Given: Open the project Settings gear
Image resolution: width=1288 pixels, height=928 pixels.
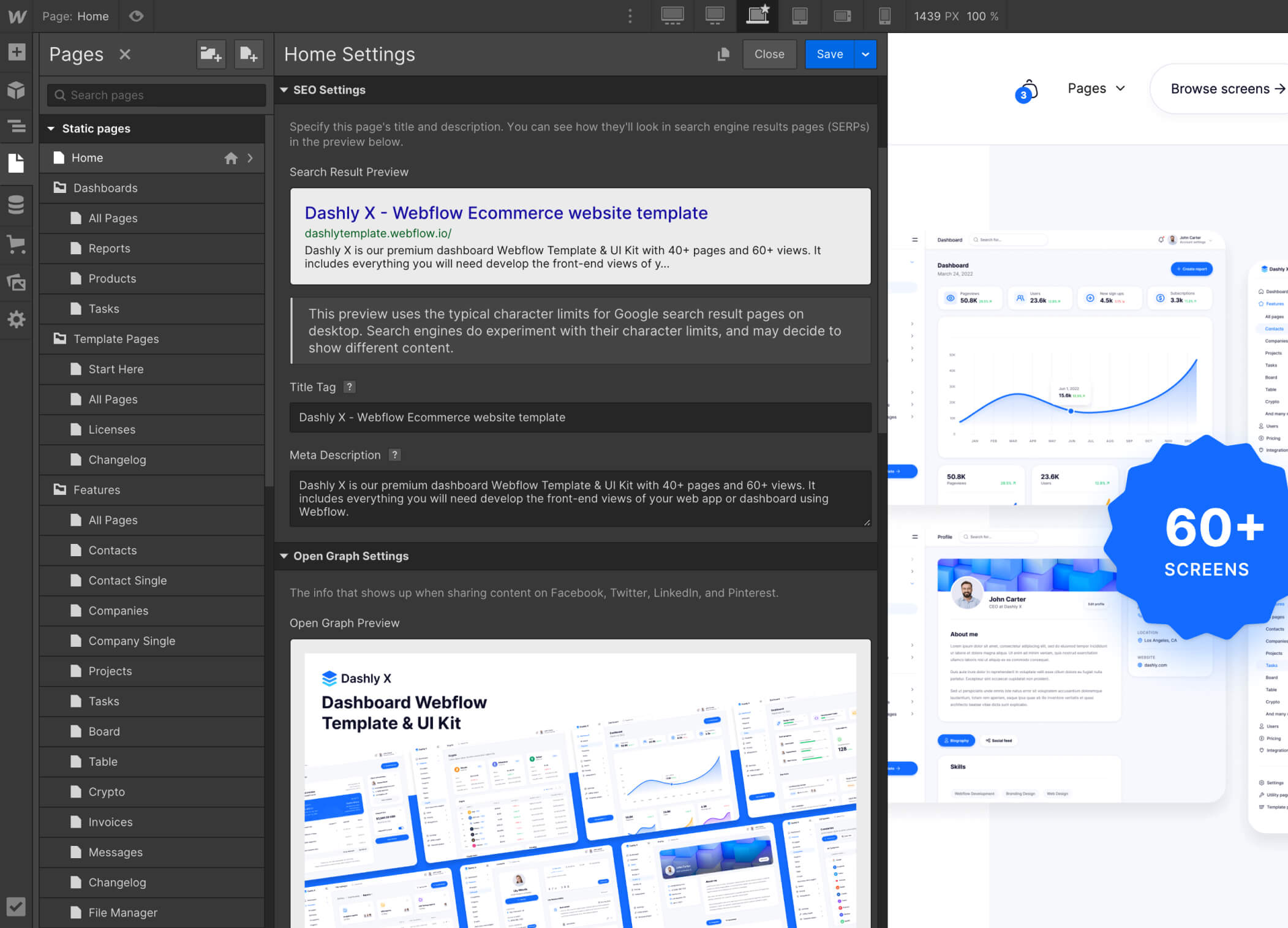Looking at the screenshot, I should [17, 319].
